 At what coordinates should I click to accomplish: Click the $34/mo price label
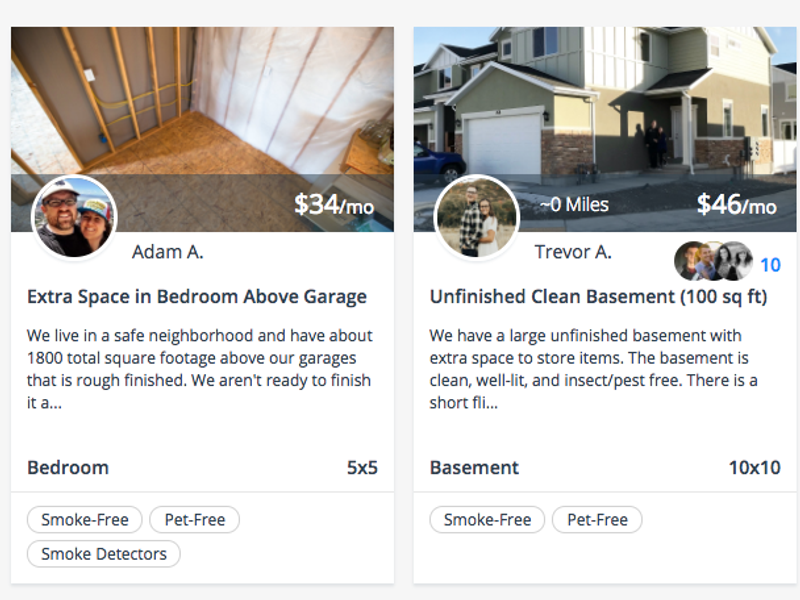click(x=334, y=205)
